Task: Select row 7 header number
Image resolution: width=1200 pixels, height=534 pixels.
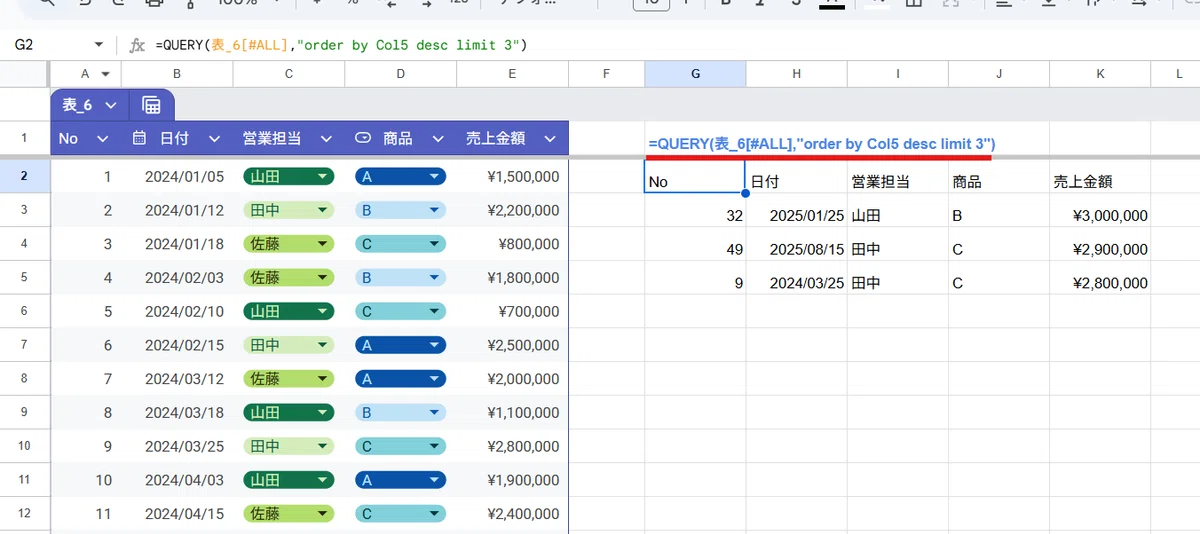Action: tap(25, 345)
